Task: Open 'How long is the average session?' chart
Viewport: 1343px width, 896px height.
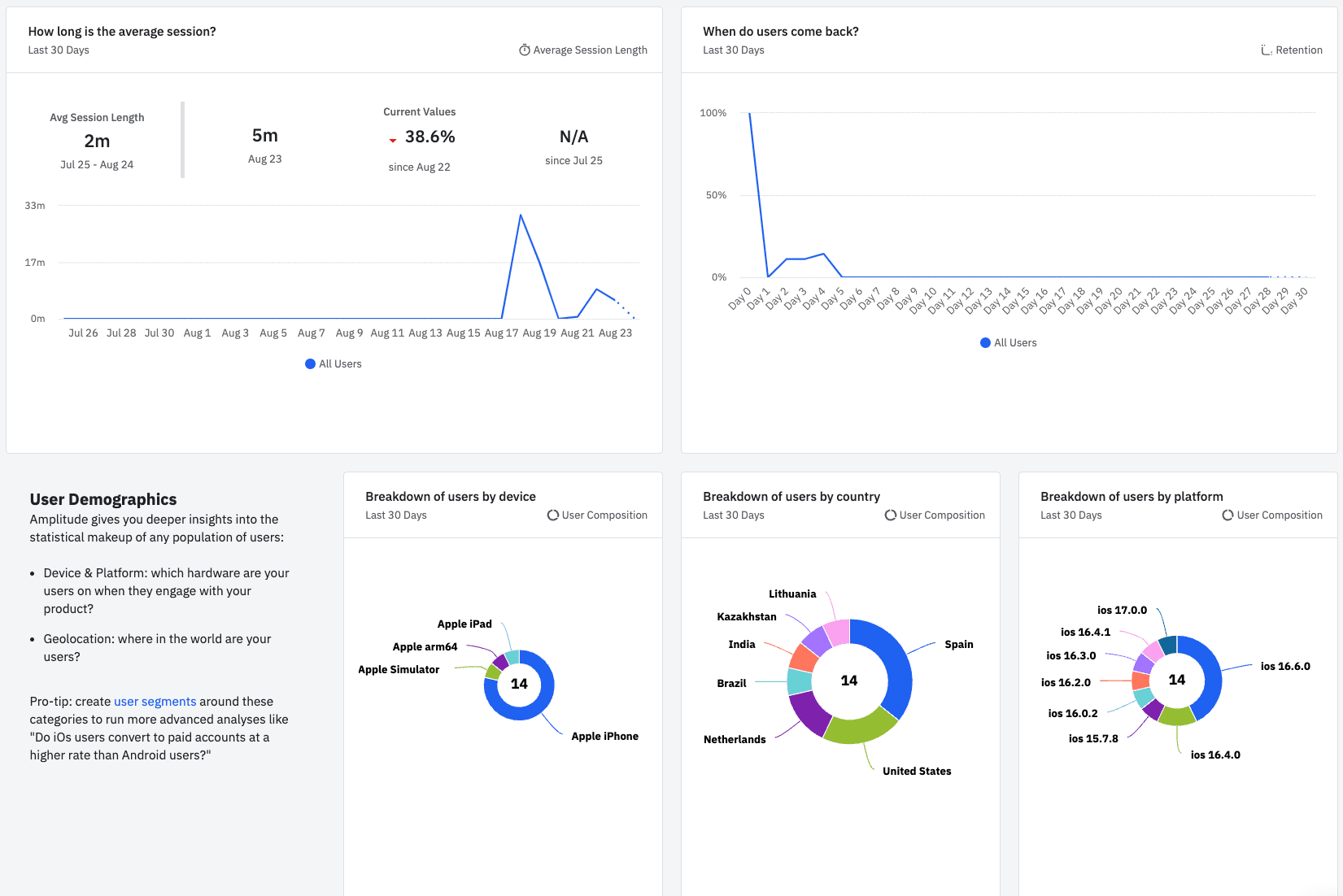Action: tap(122, 32)
